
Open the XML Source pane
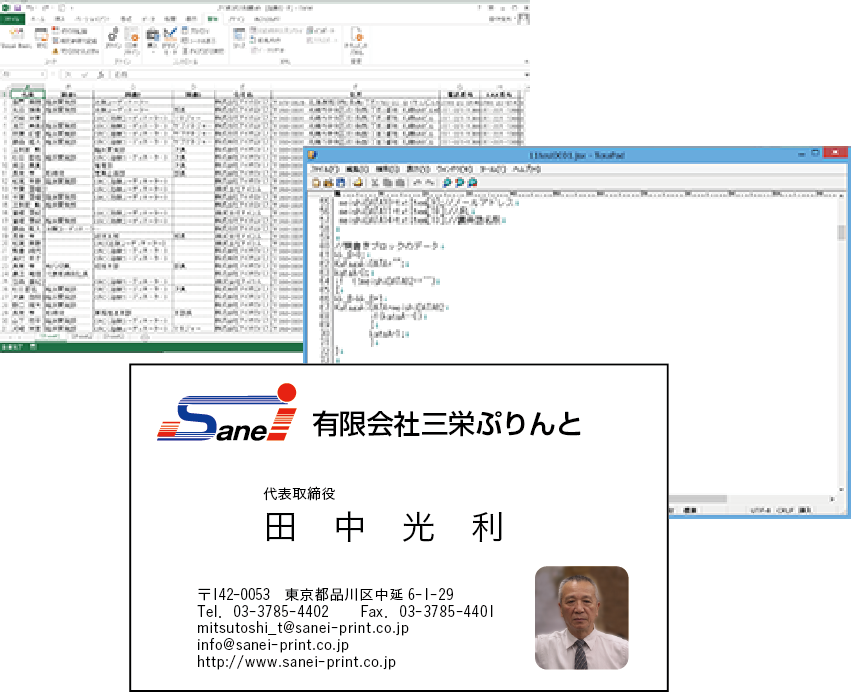click(x=239, y=39)
